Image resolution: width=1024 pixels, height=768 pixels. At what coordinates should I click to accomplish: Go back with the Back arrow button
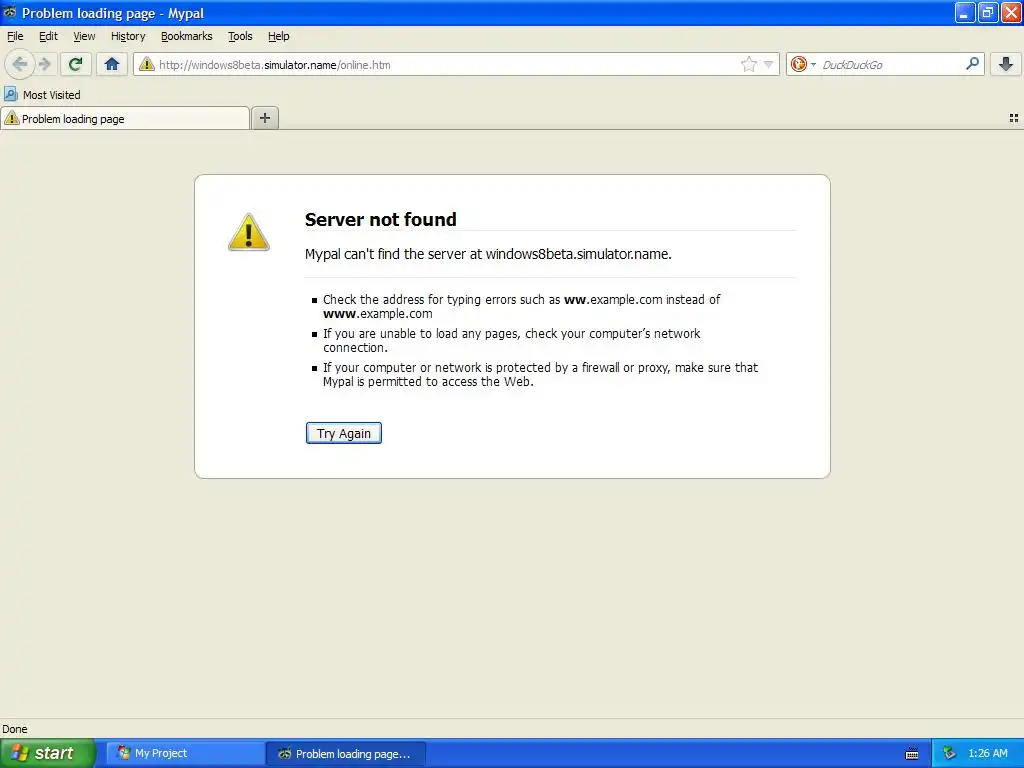pyautogui.click(x=19, y=64)
